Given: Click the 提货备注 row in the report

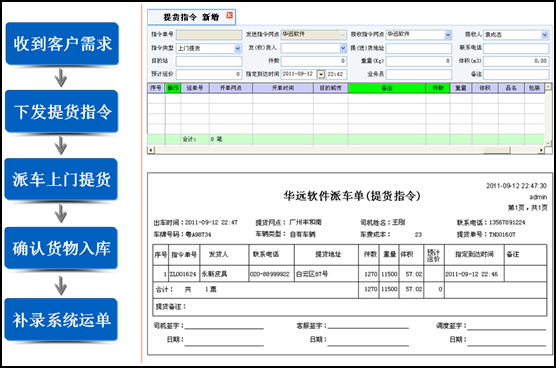Looking at the screenshot, I should (x=350, y=307).
